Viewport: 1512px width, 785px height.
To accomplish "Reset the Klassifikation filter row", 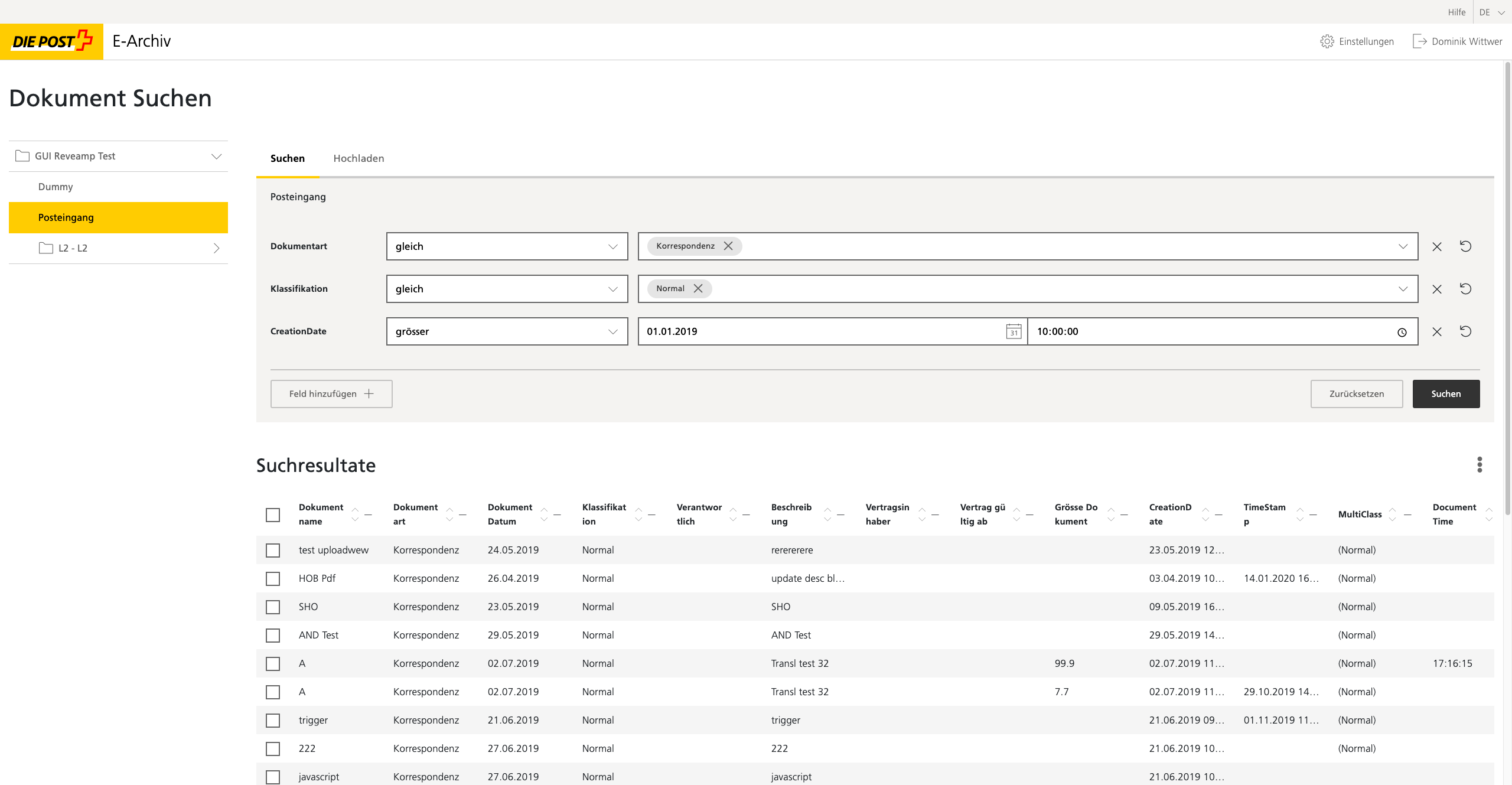I will [x=1465, y=288].
